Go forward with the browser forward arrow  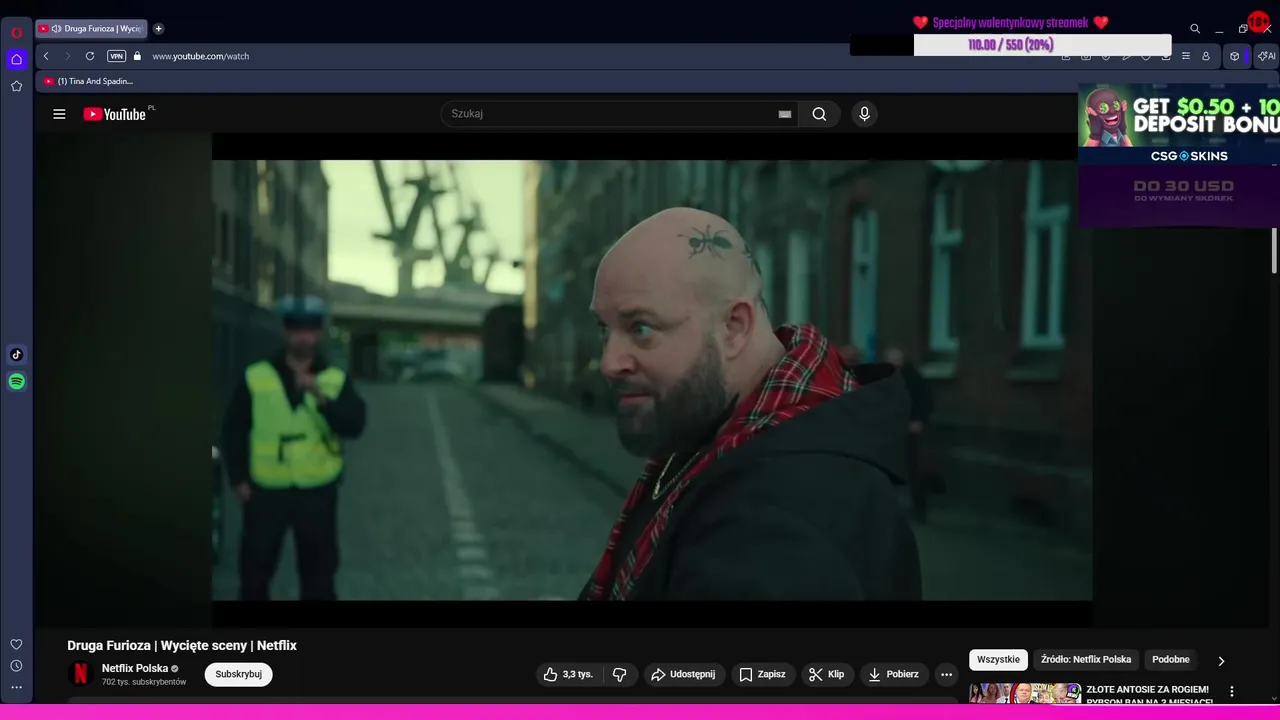(x=68, y=56)
